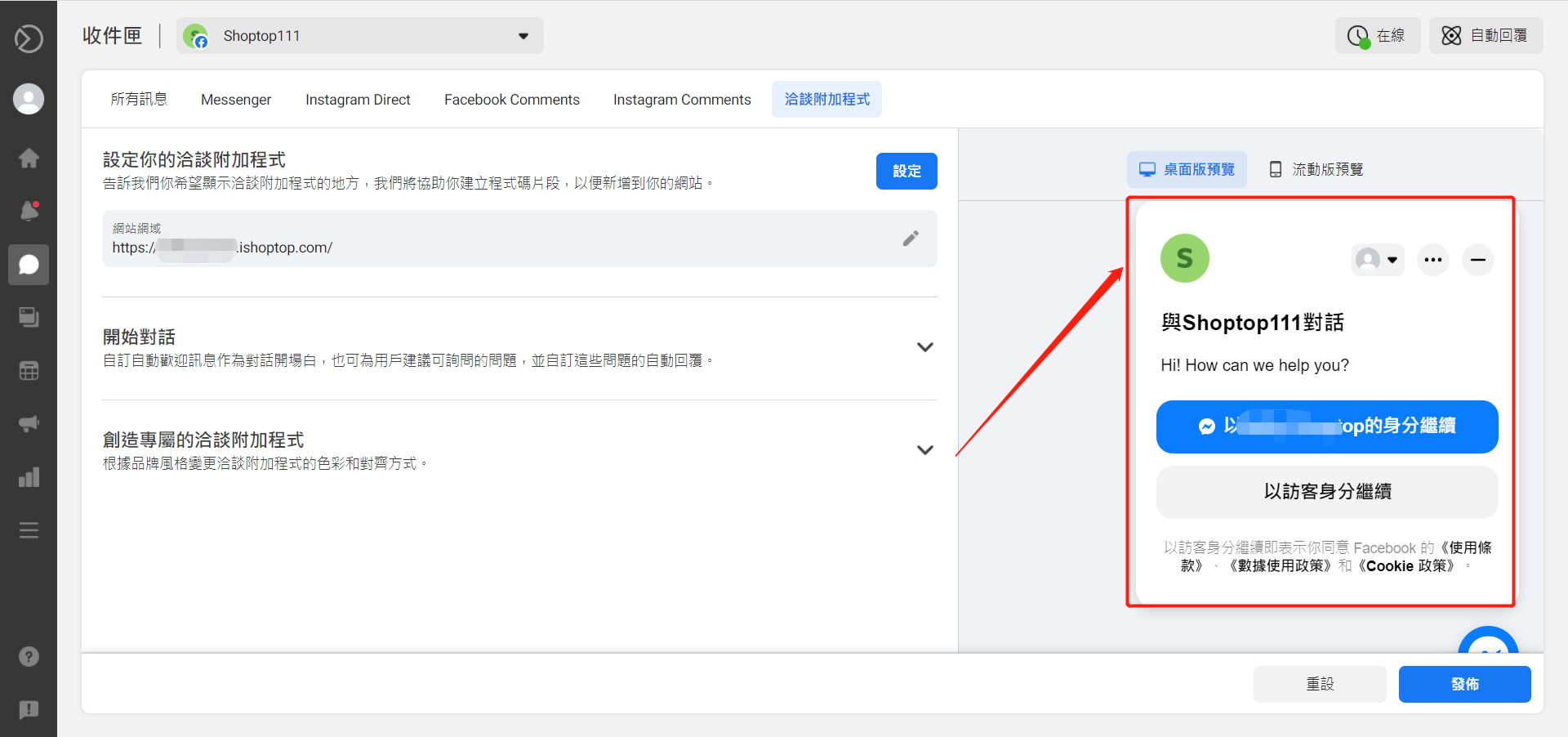Switch to the 所有訊息 tab

(x=139, y=99)
